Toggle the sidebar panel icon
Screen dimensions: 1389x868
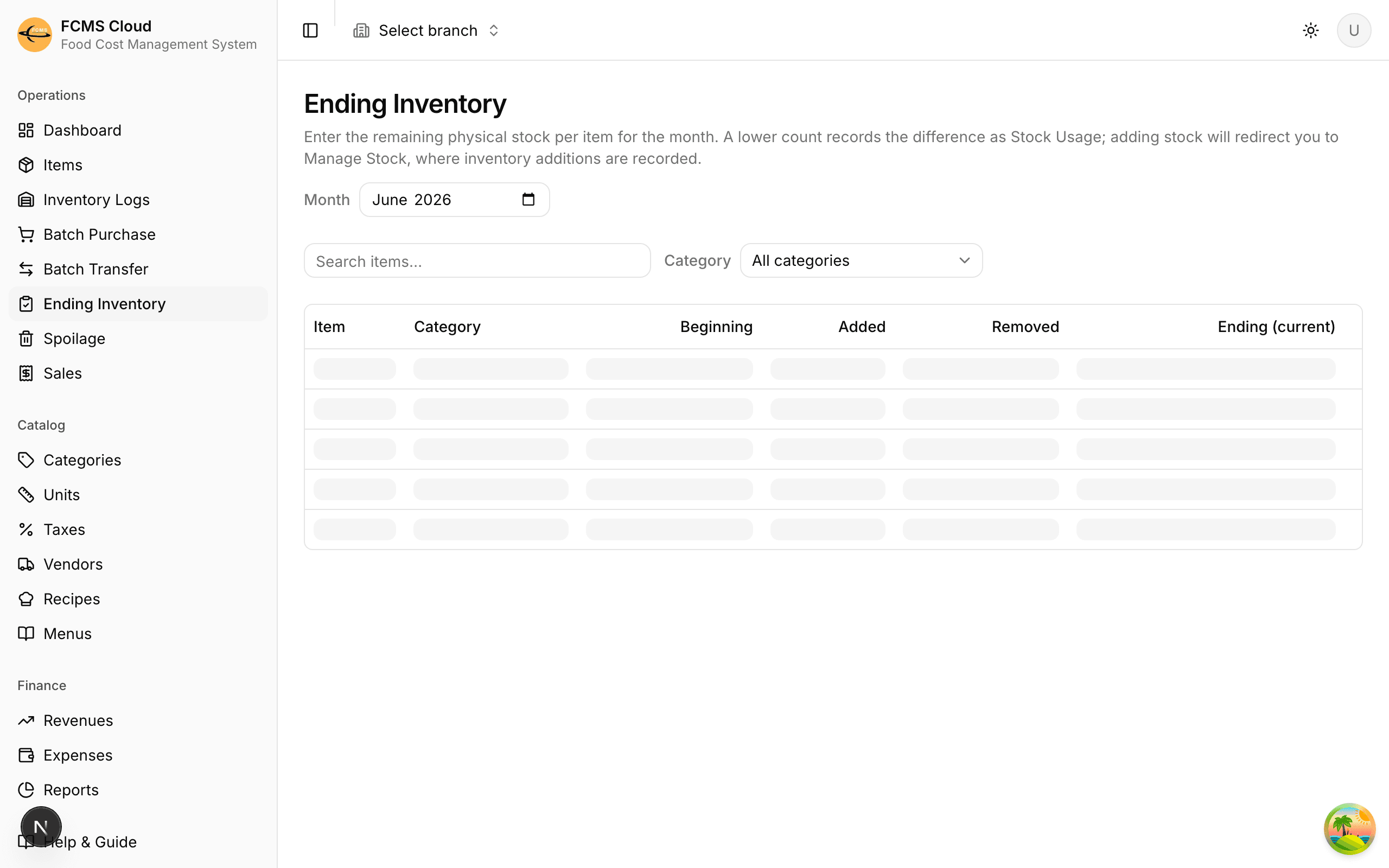pyautogui.click(x=310, y=30)
